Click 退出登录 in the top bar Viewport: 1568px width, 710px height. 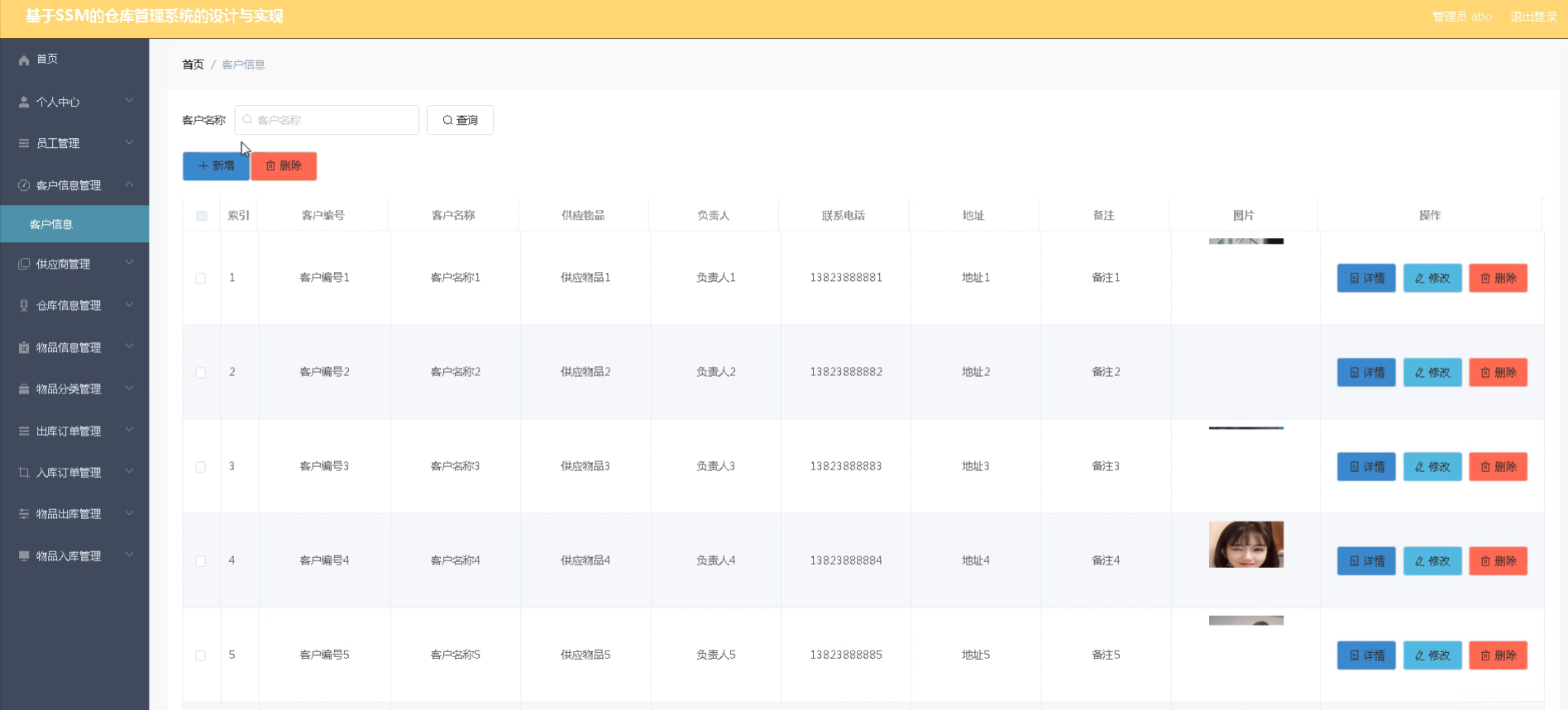pos(1533,17)
